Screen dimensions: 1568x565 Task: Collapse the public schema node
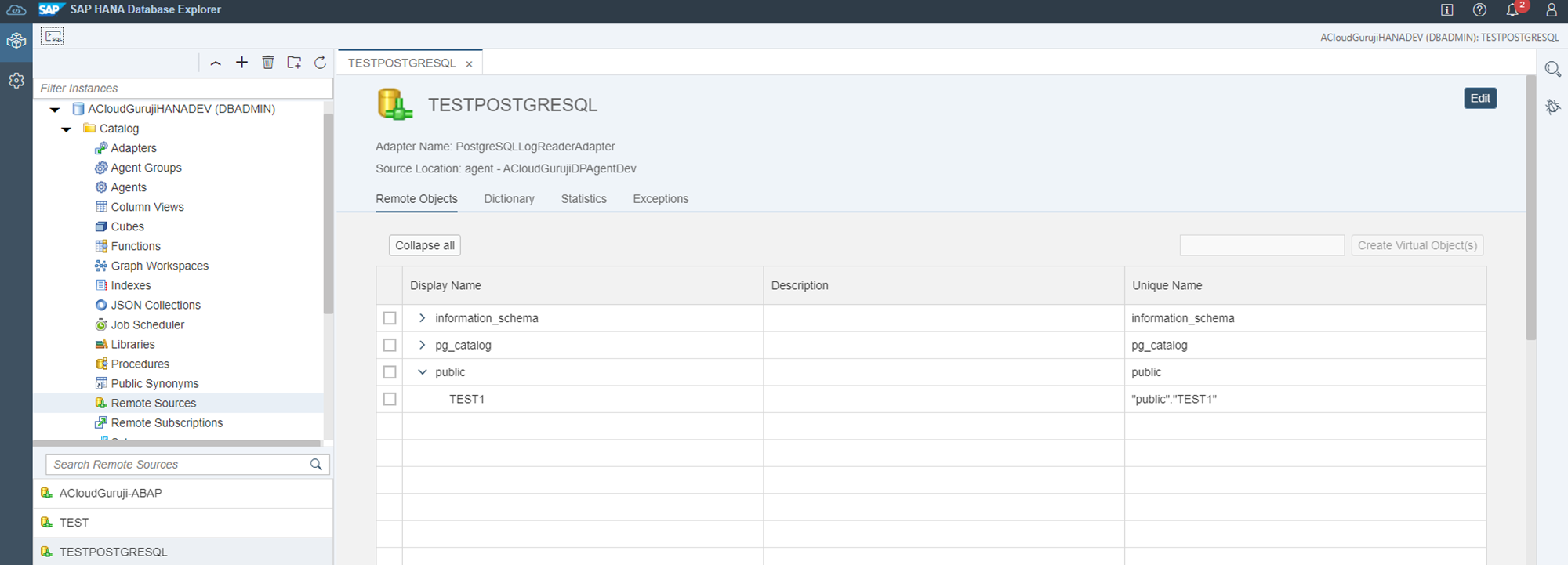click(x=423, y=372)
